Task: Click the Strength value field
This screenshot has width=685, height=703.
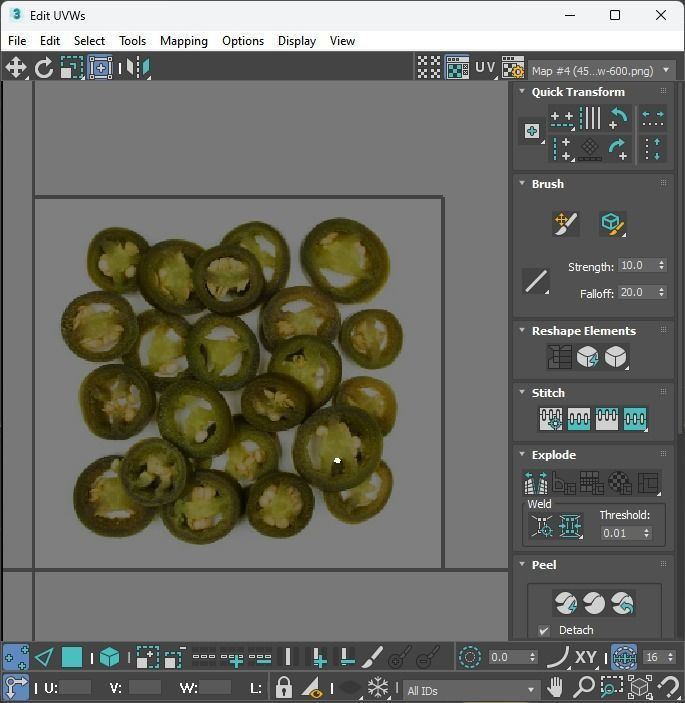Action: click(x=637, y=265)
